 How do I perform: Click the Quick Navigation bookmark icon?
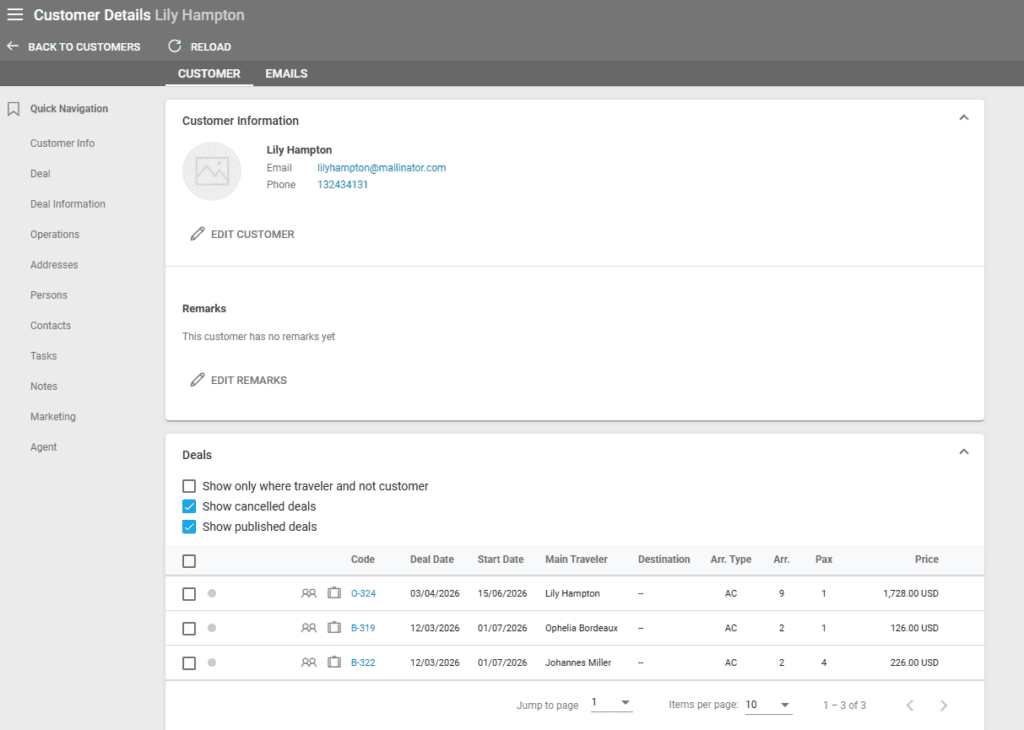14,109
